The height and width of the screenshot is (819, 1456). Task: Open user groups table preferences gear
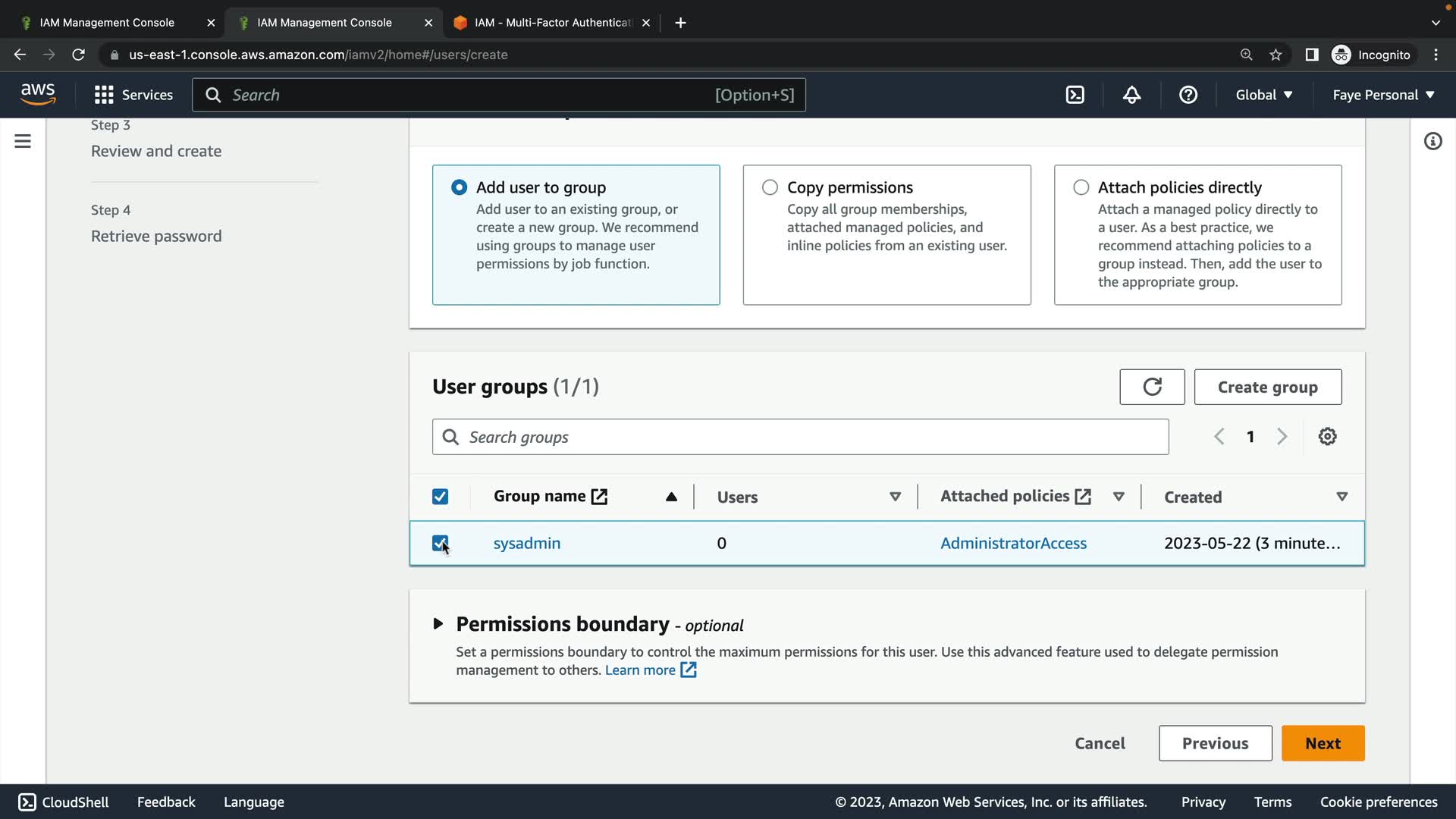[x=1326, y=437]
